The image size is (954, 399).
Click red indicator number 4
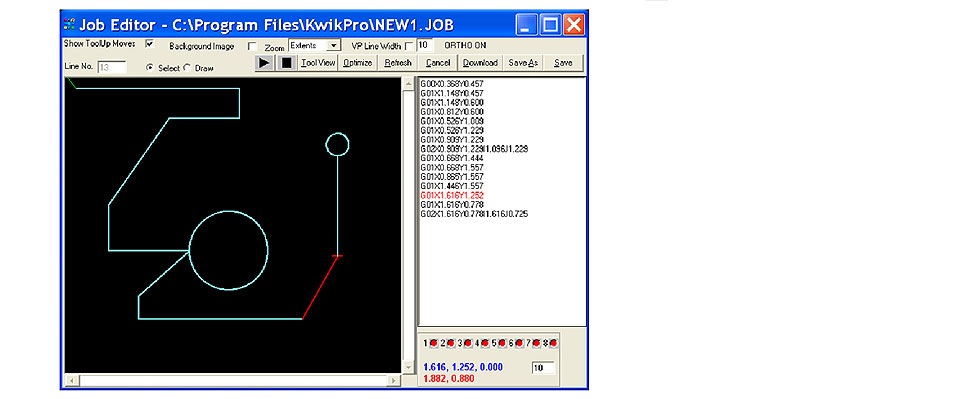[485, 344]
